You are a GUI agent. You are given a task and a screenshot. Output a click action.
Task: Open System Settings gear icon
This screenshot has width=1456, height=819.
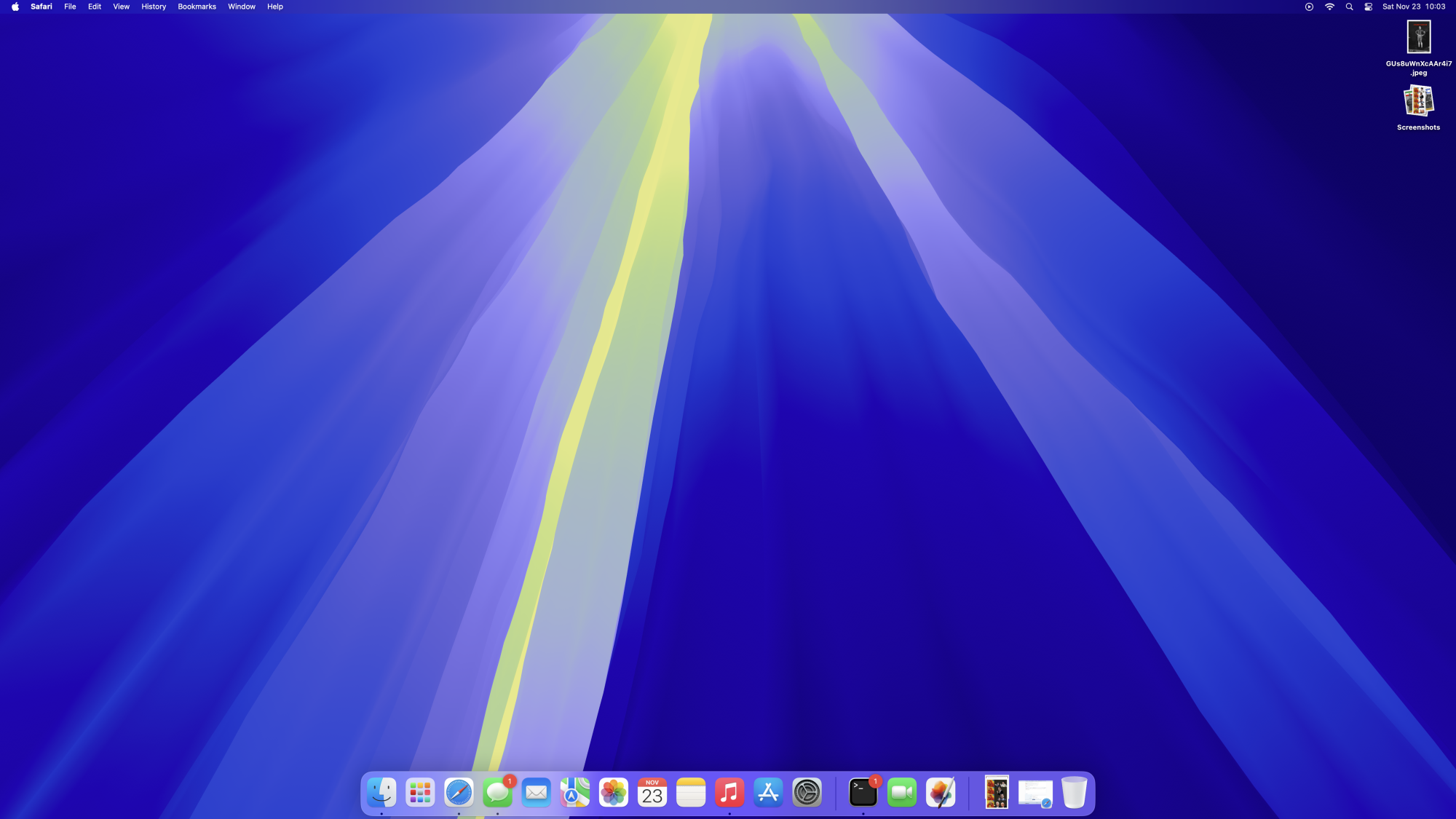(x=807, y=793)
